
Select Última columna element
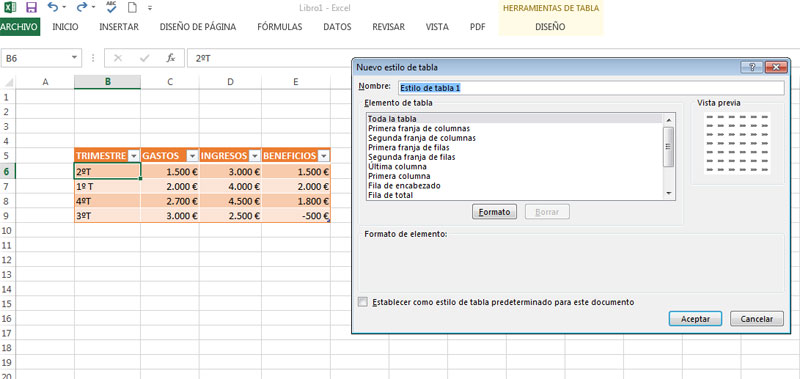pos(515,167)
